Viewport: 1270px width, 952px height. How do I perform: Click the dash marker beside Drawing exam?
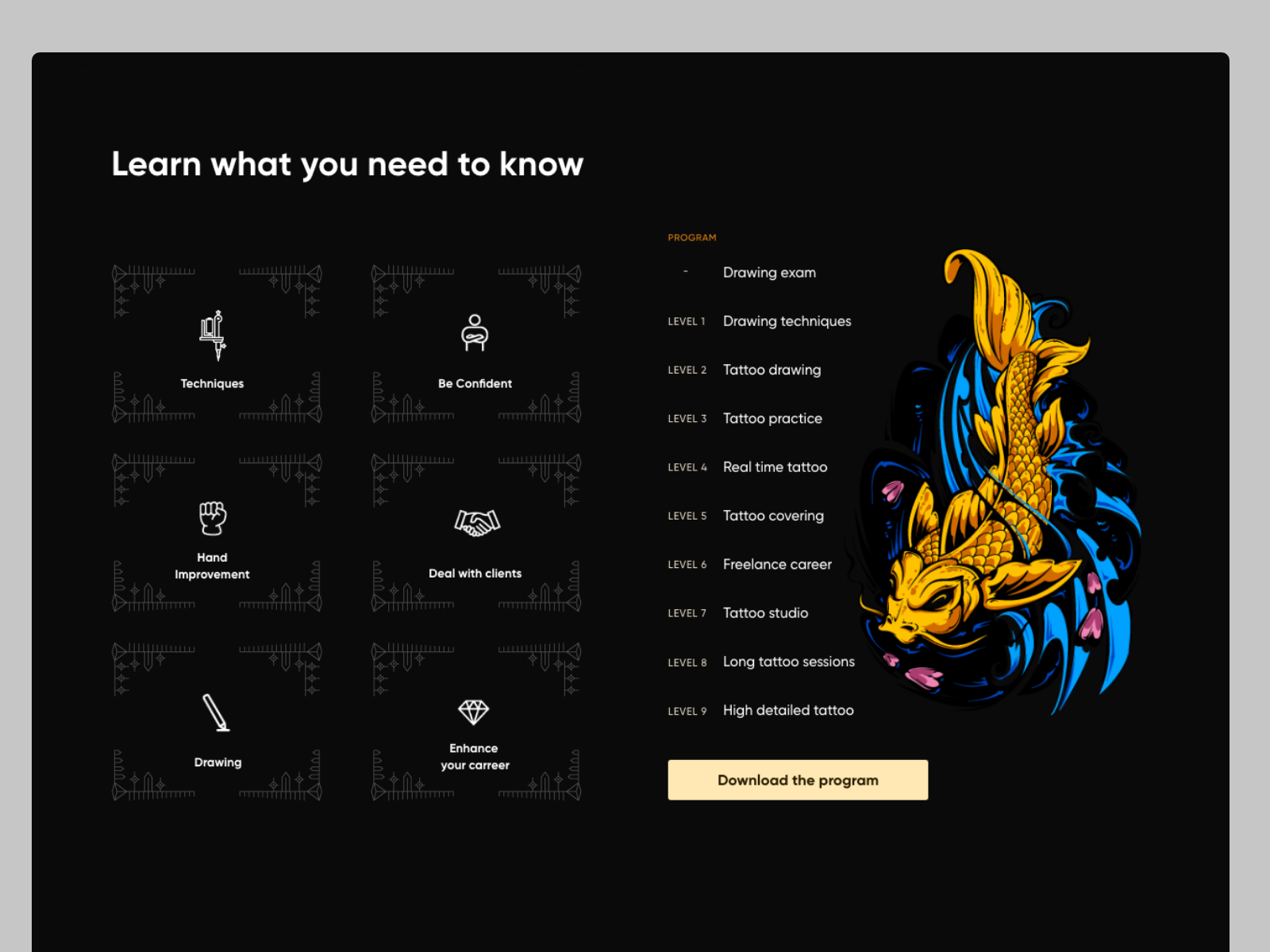point(686,272)
